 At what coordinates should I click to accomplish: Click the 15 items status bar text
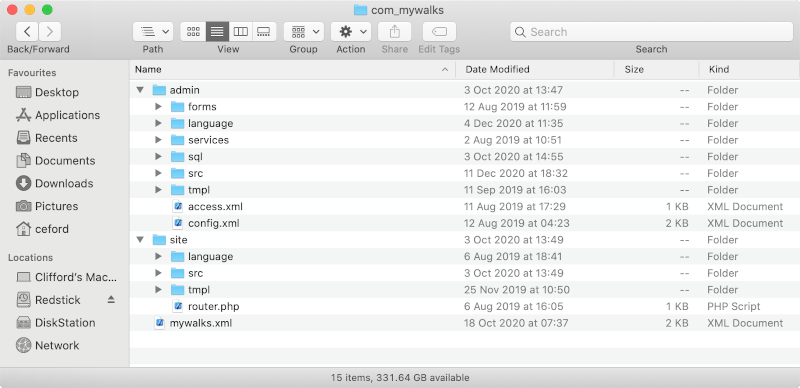click(400, 378)
